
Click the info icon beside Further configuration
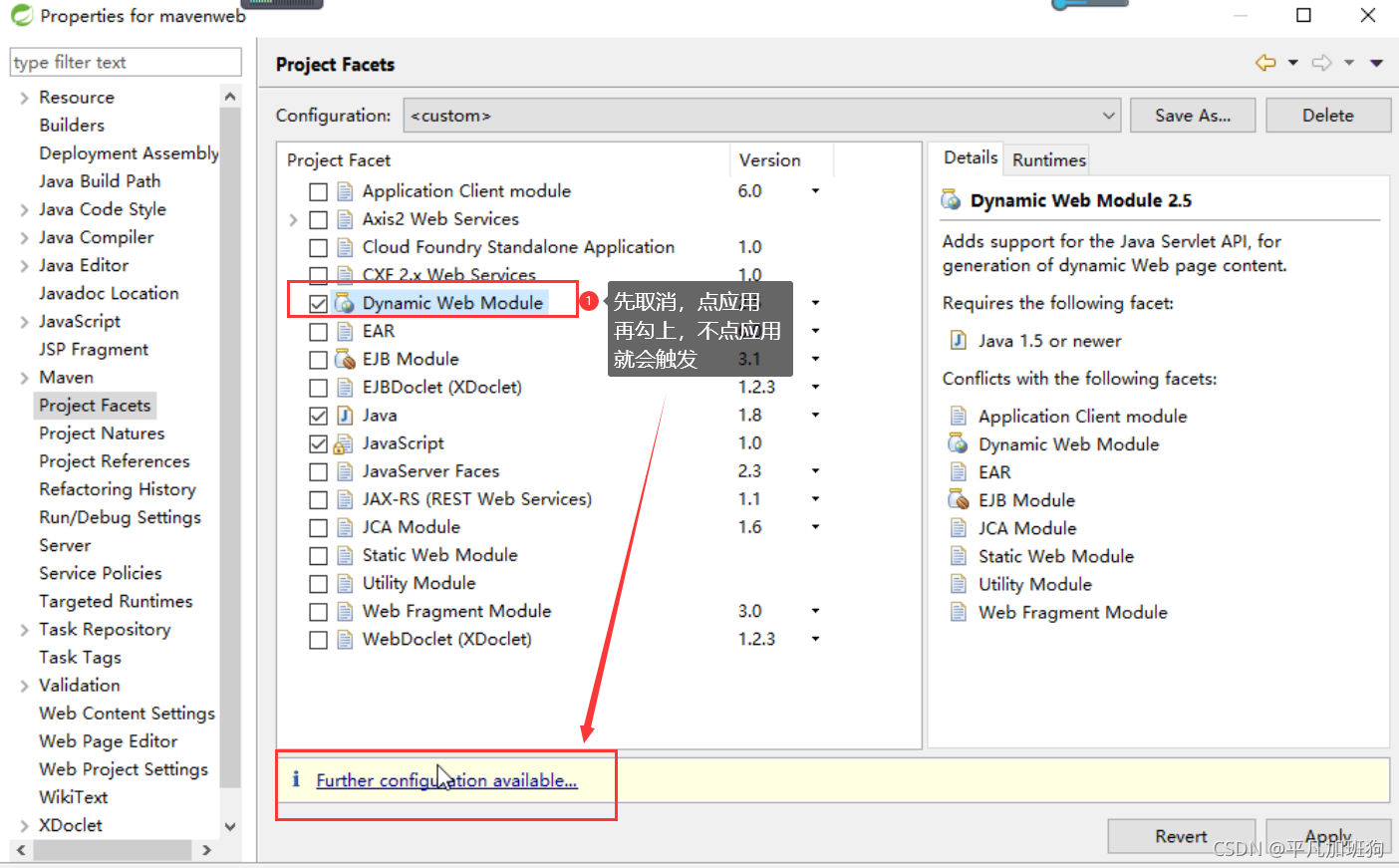pos(296,779)
